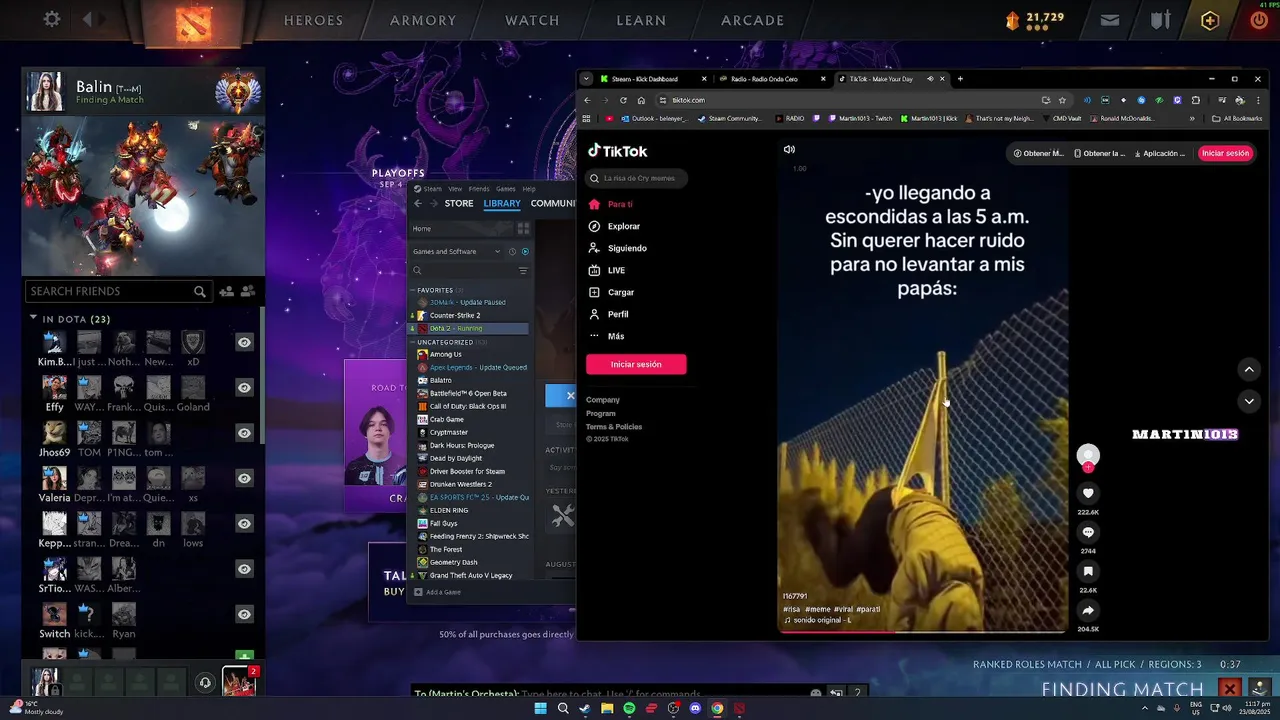Bookmark the TikTok video
The height and width of the screenshot is (720, 1280).
click(1088, 571)
